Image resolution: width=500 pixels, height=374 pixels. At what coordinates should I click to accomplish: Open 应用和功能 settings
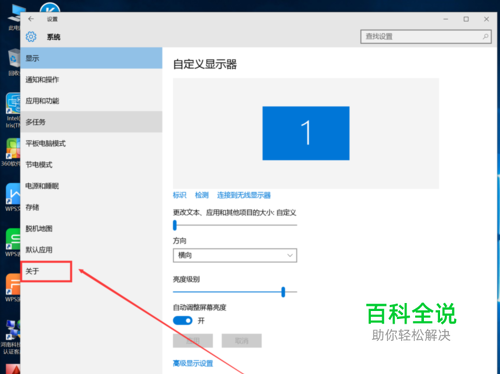(x=91, y=101)
